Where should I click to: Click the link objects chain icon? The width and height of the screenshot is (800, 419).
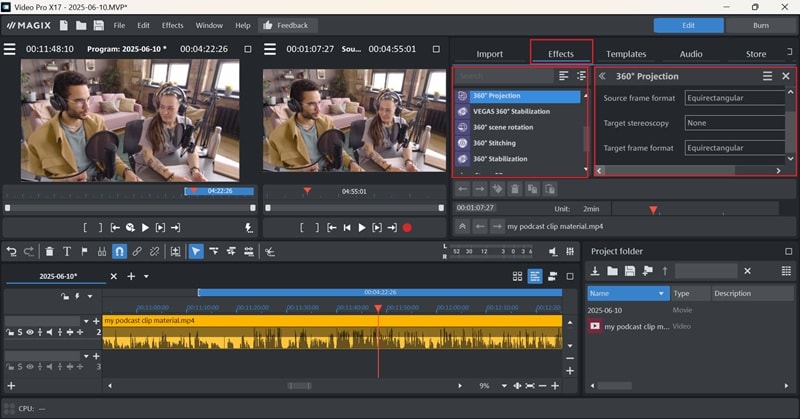coord(137,251)
